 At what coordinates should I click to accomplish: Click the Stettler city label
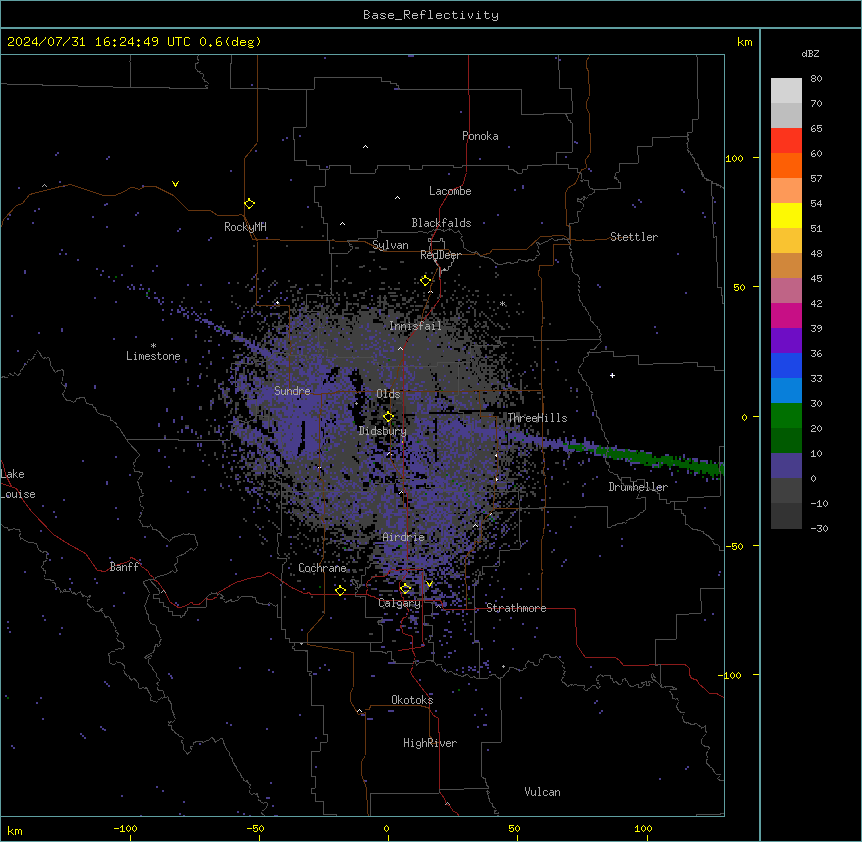pyautogui.click(x=634, y=237)
